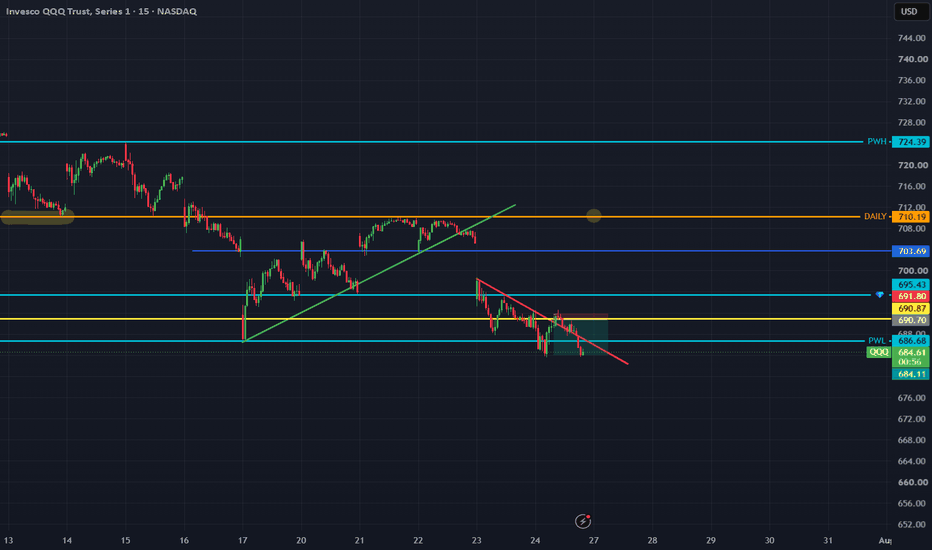
Task: Click date 31 on the time axis
Action: click(x=828, y=540)
